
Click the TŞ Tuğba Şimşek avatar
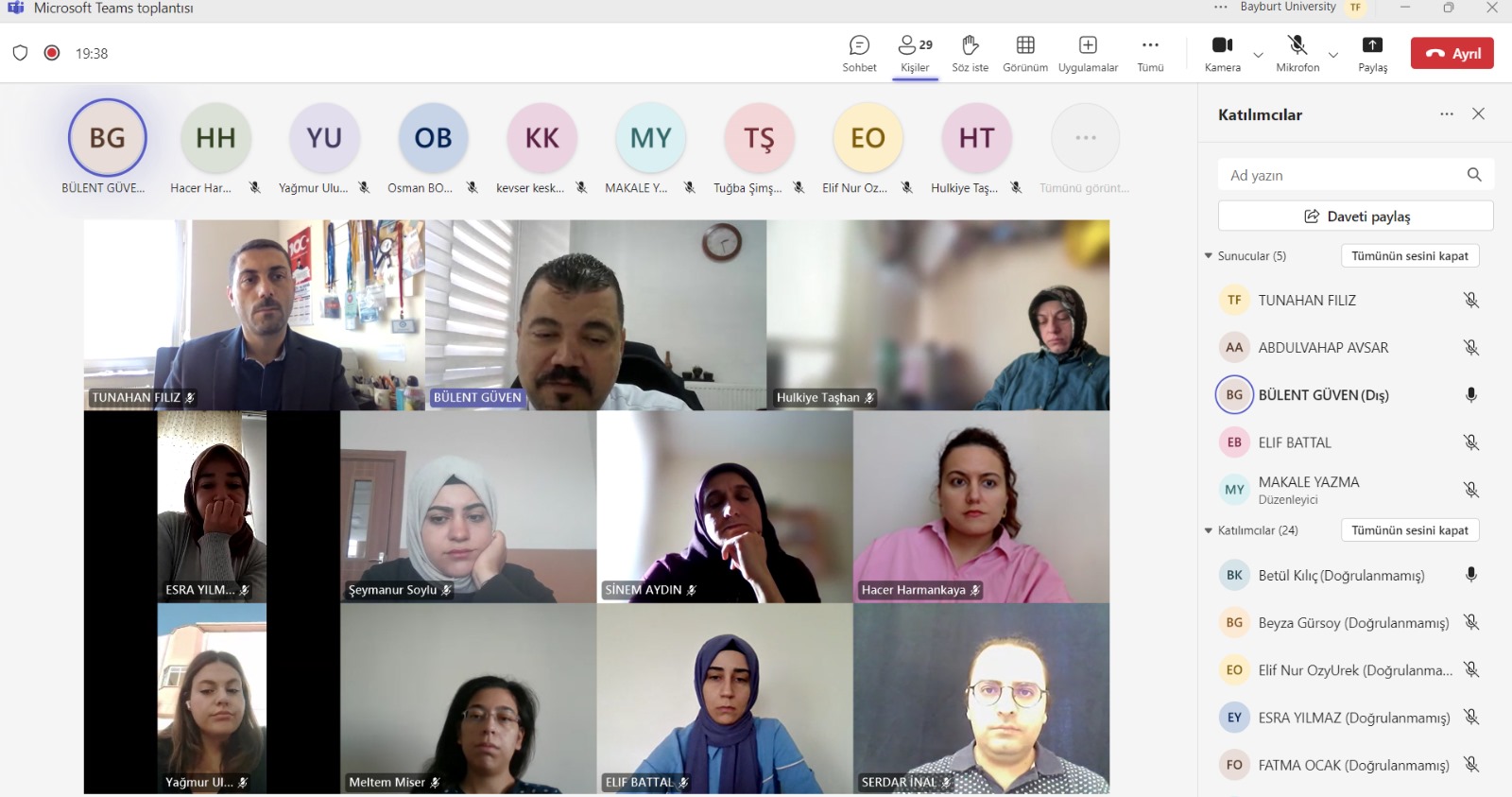click(x=760, y=138)
